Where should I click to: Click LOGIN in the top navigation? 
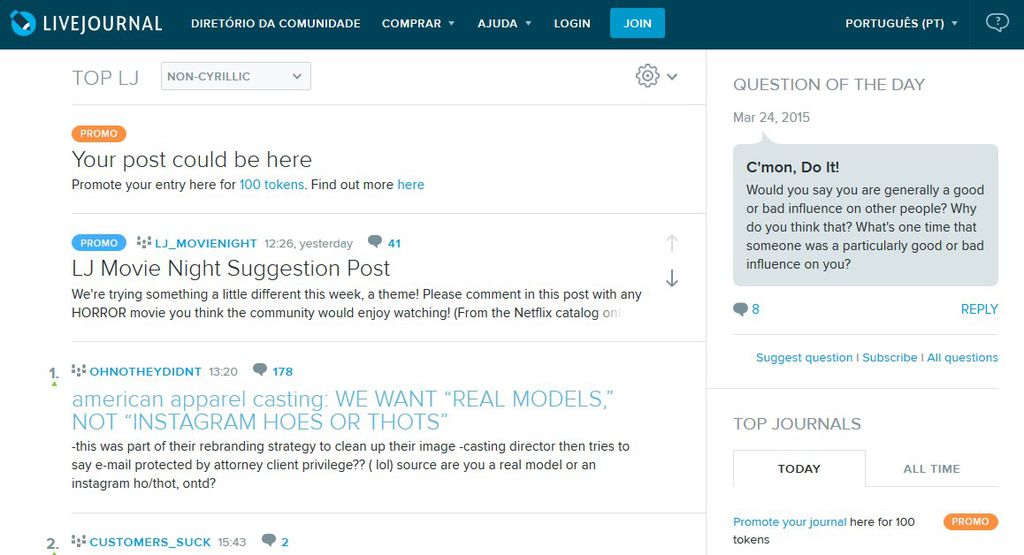(572, 24)
